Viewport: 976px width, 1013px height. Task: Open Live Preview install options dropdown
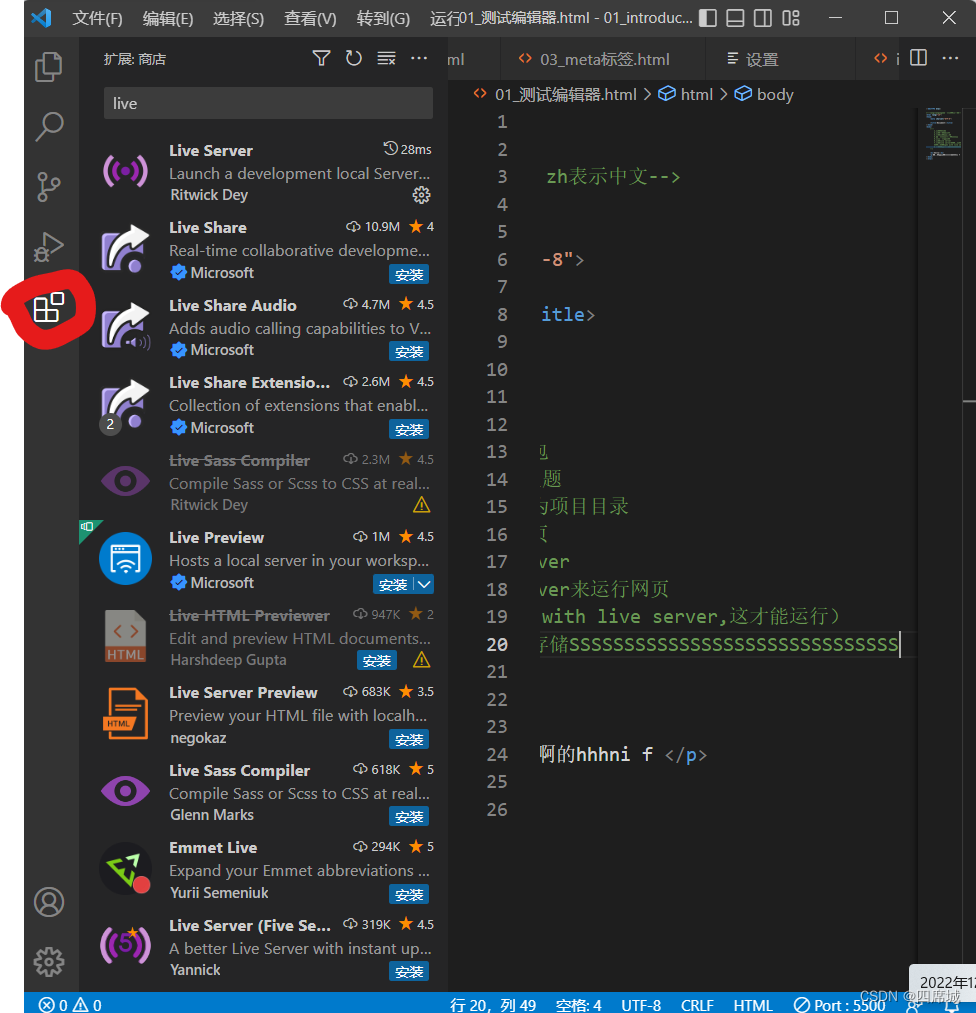click(x=425, y=583)
